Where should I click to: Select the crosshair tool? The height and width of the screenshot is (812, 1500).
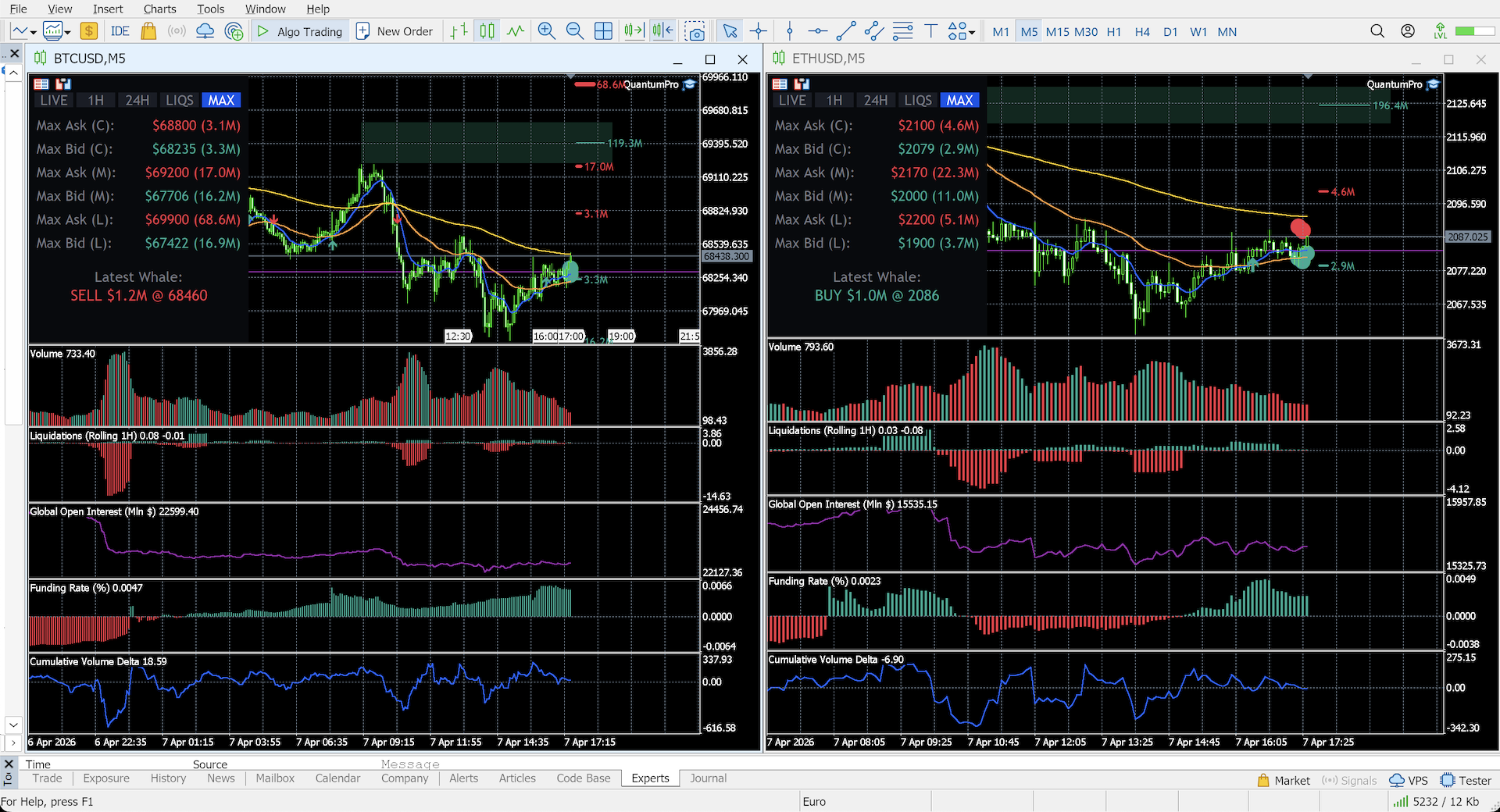(759, 31)
